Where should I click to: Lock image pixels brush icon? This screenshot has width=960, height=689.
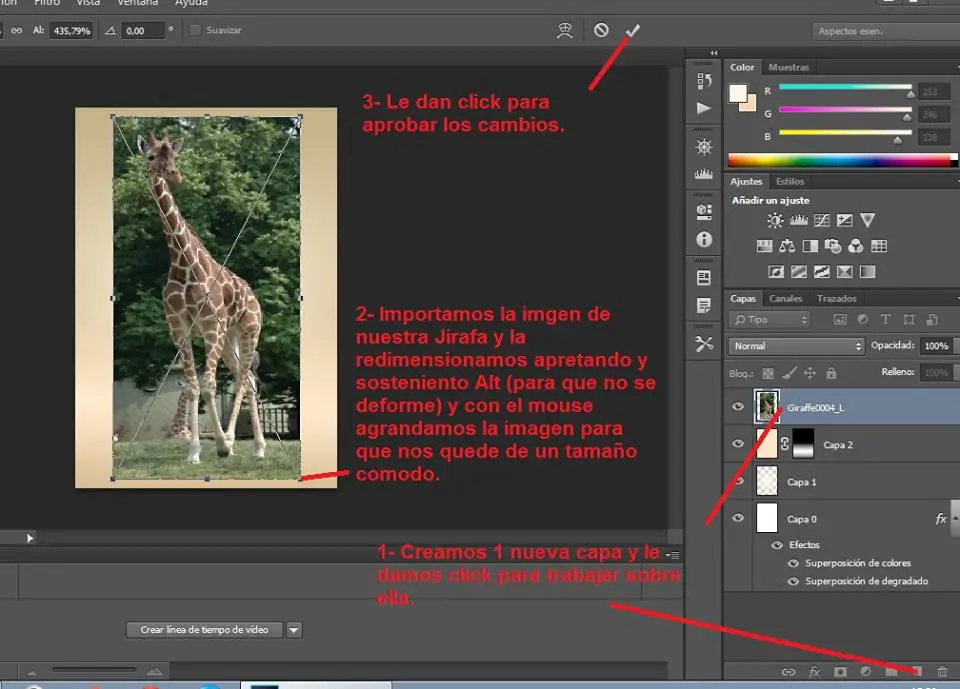tap(790, 372)
